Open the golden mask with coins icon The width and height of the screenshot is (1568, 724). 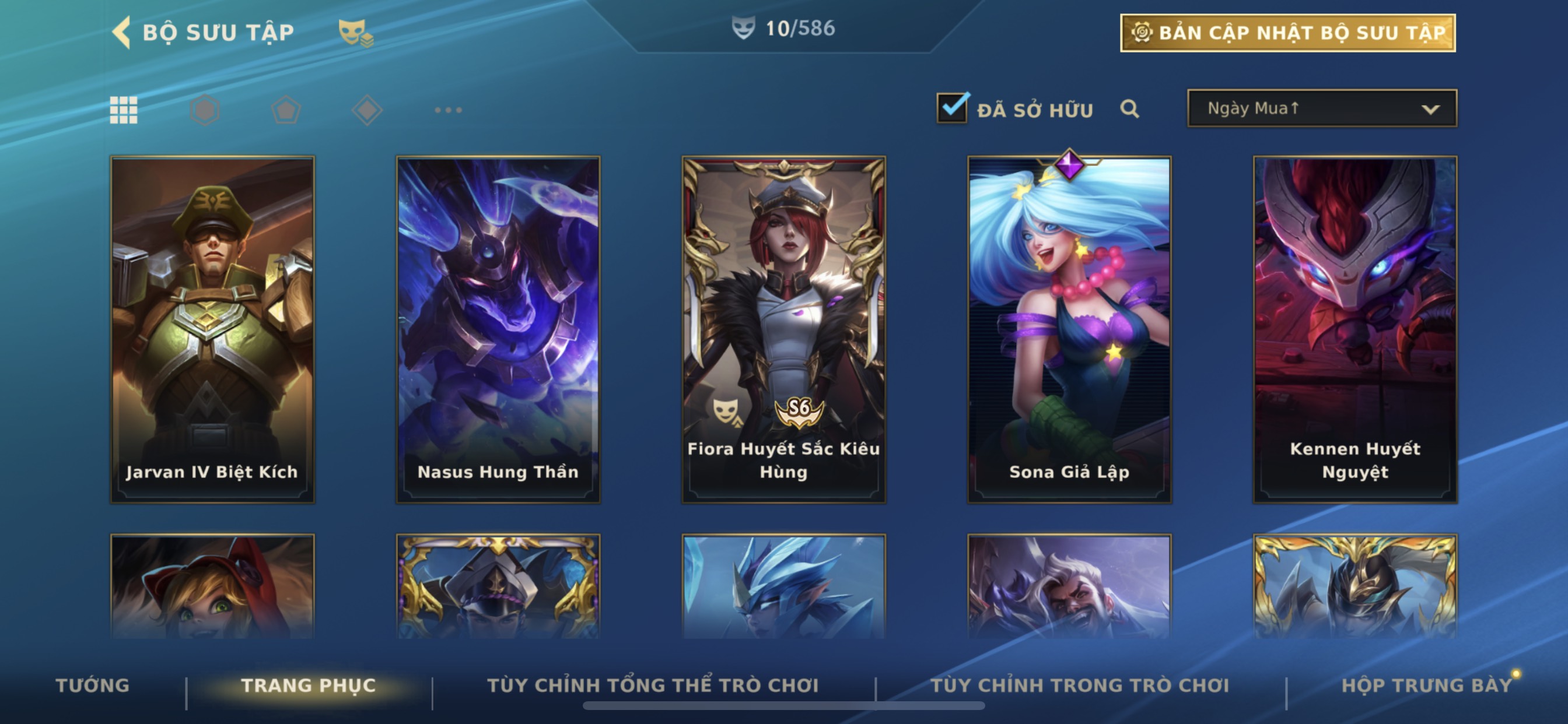(x=355, y=33)
